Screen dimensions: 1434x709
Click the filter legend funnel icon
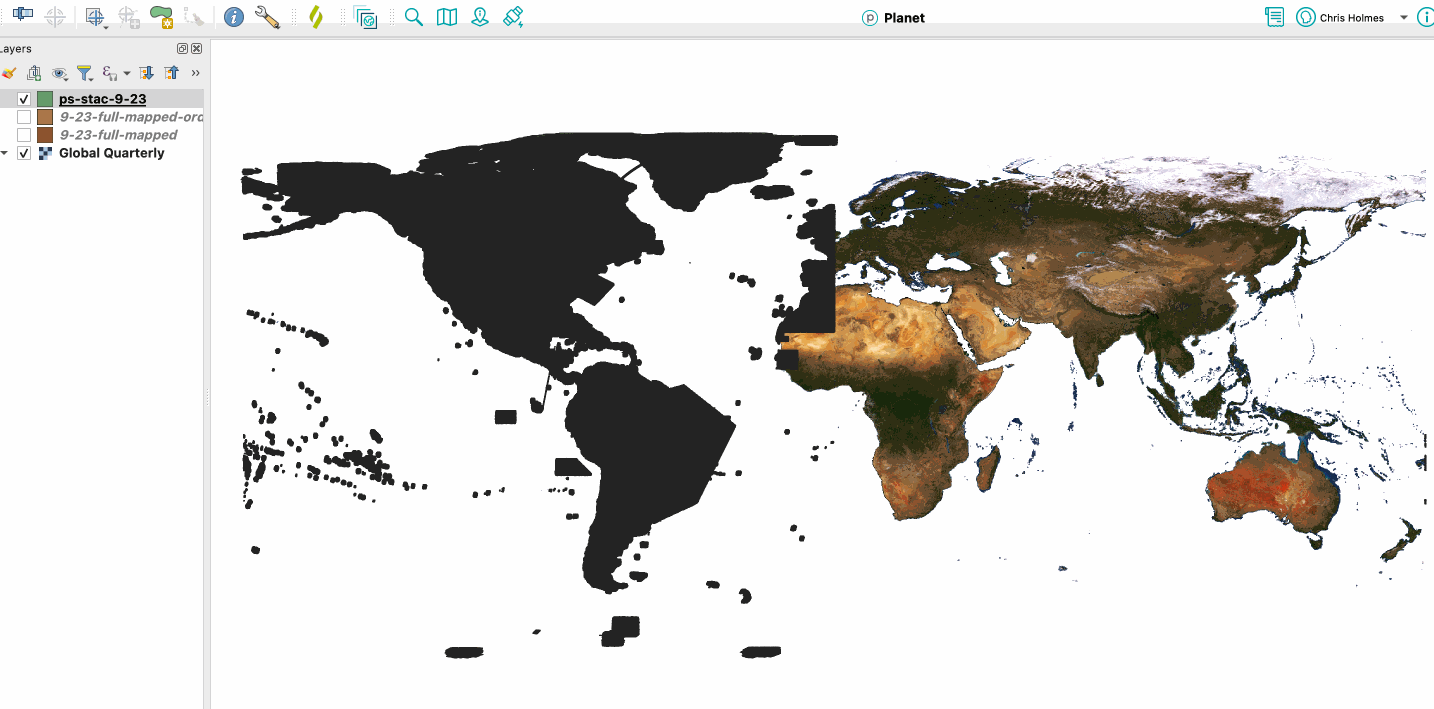point(85,73)
